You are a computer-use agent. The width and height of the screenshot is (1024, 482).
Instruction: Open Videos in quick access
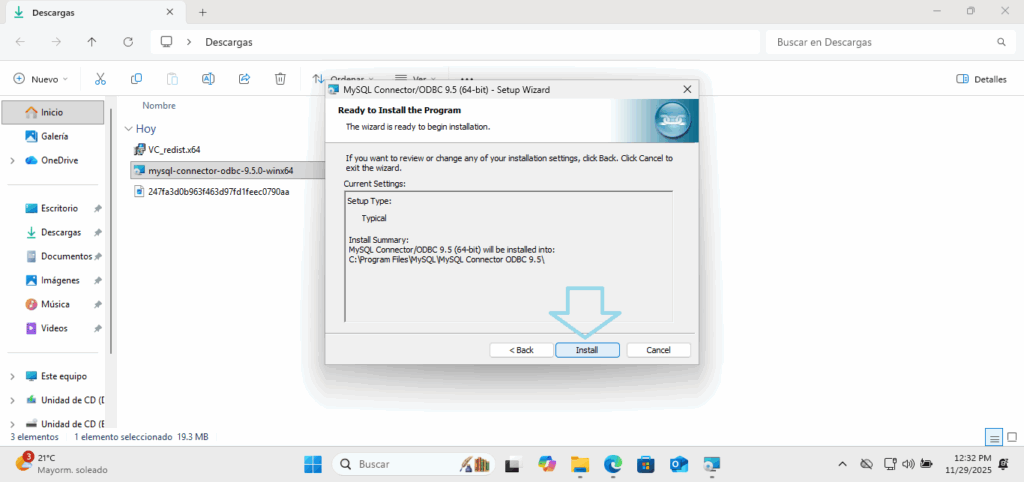pyautogui.click(x=53, y=328)
